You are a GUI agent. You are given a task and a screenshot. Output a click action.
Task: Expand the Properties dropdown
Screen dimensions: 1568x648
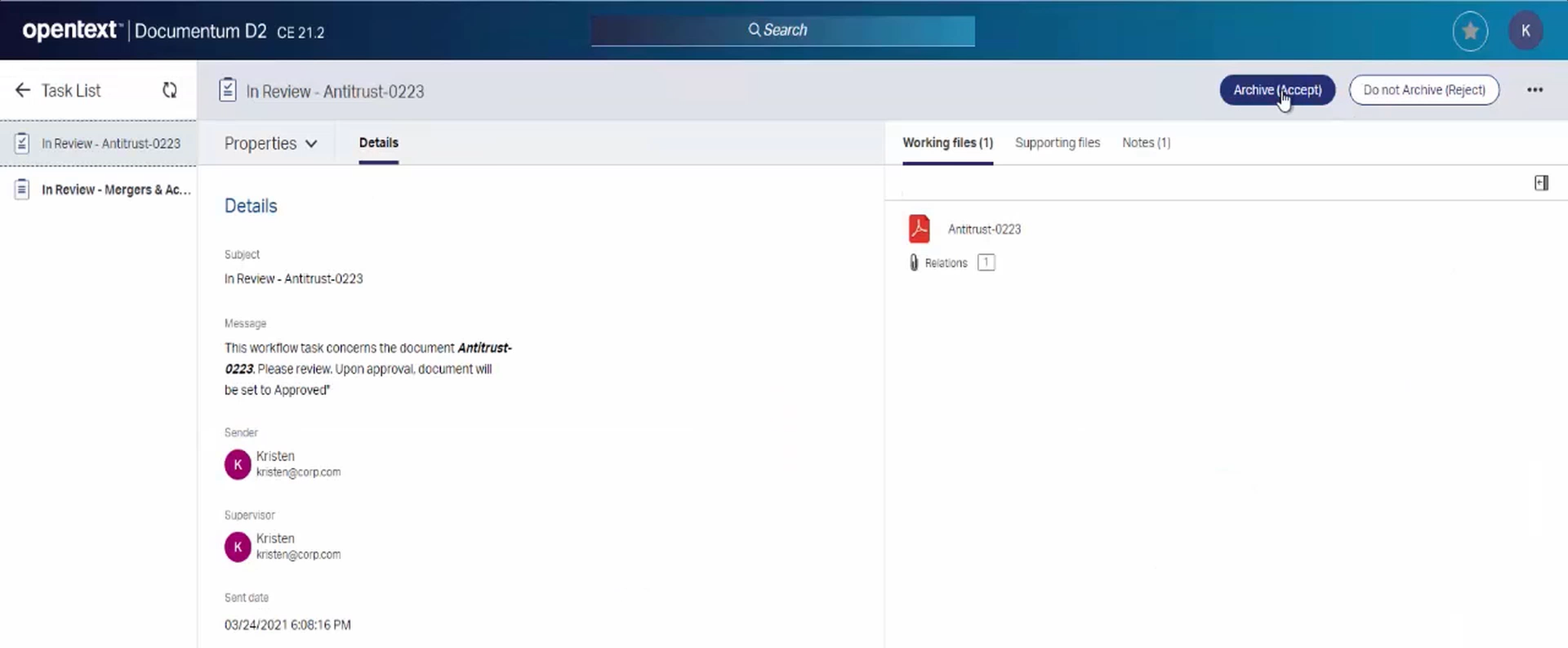tap(270, 143)
